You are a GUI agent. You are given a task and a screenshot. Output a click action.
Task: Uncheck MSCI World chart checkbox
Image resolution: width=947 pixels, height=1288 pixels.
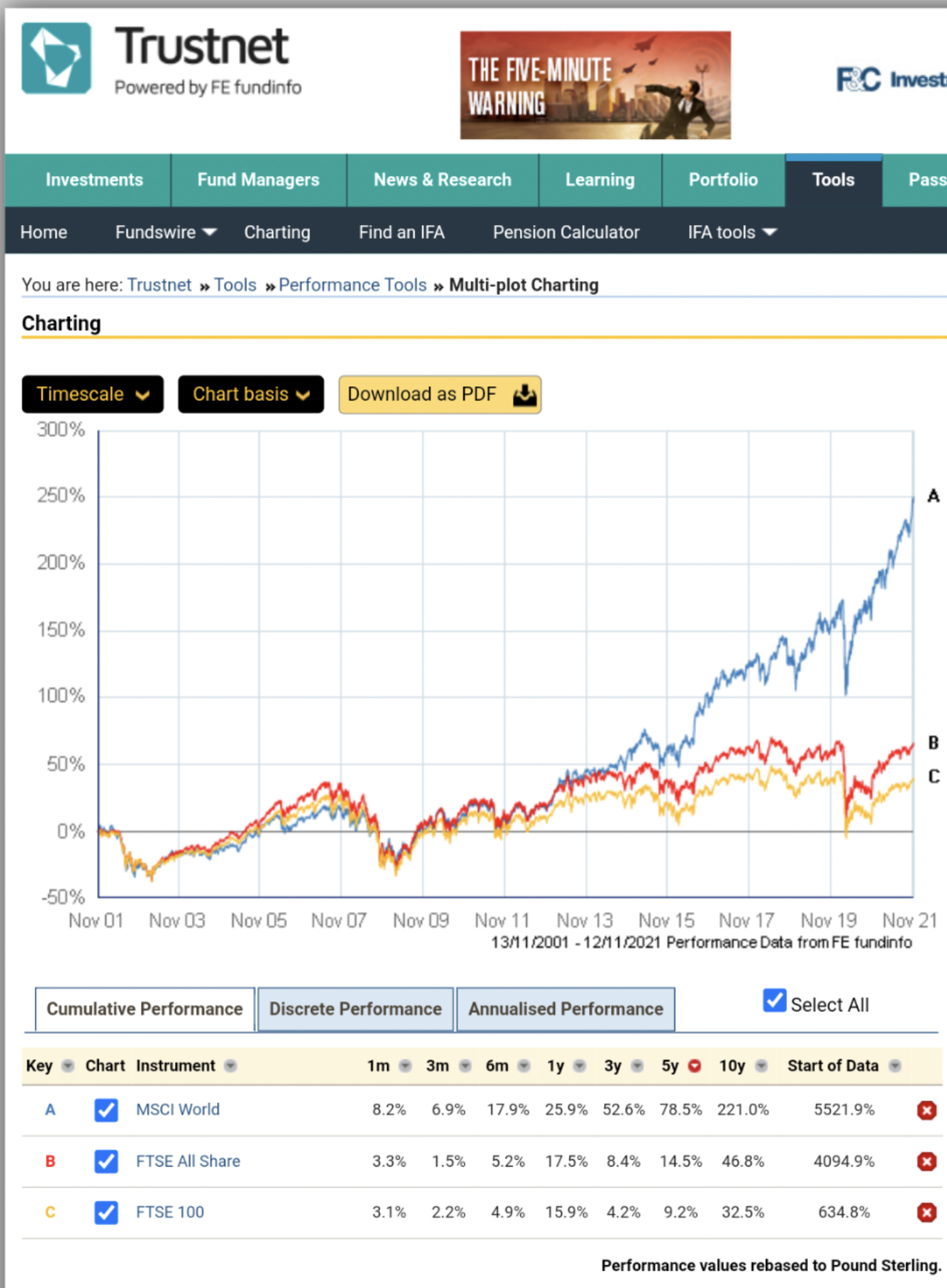point(106,1110)
